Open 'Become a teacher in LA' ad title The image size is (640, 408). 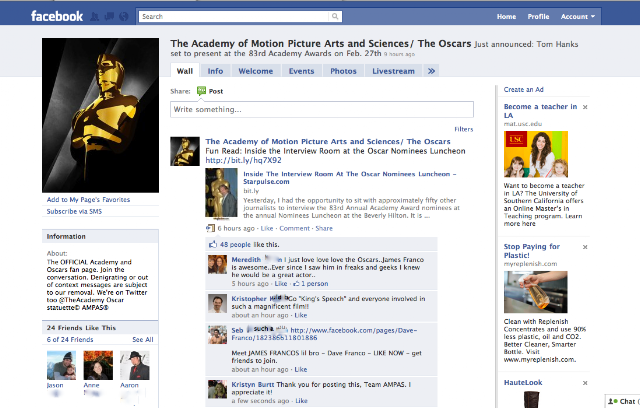point(540,111)
